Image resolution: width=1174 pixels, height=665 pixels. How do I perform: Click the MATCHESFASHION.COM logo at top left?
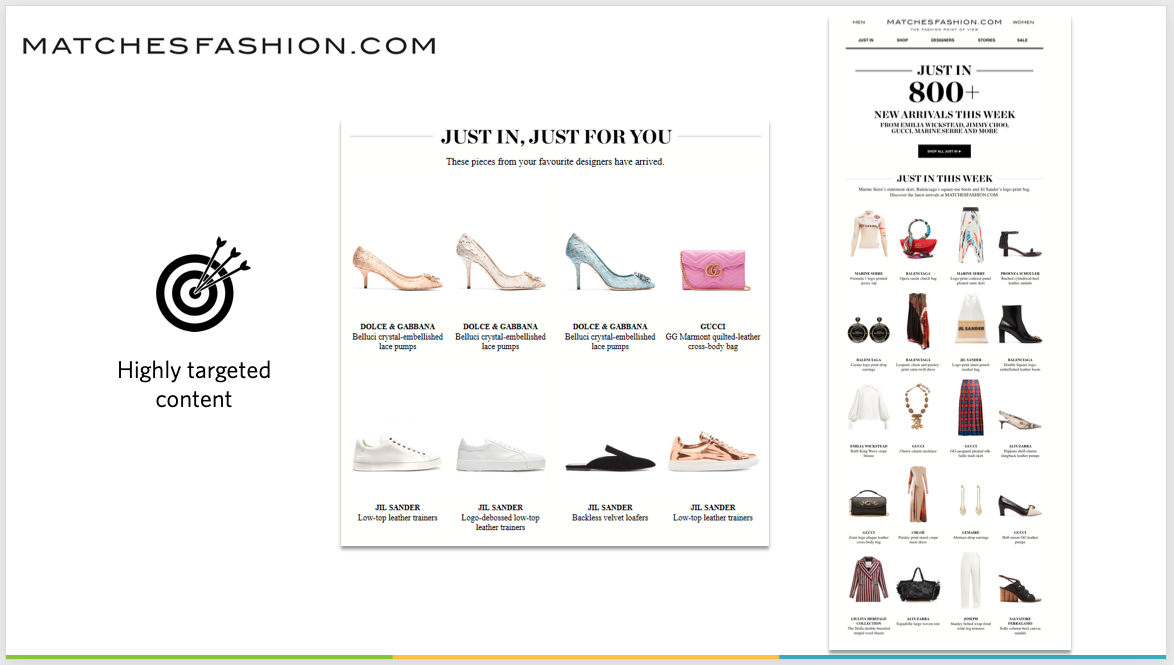point(229,46)
